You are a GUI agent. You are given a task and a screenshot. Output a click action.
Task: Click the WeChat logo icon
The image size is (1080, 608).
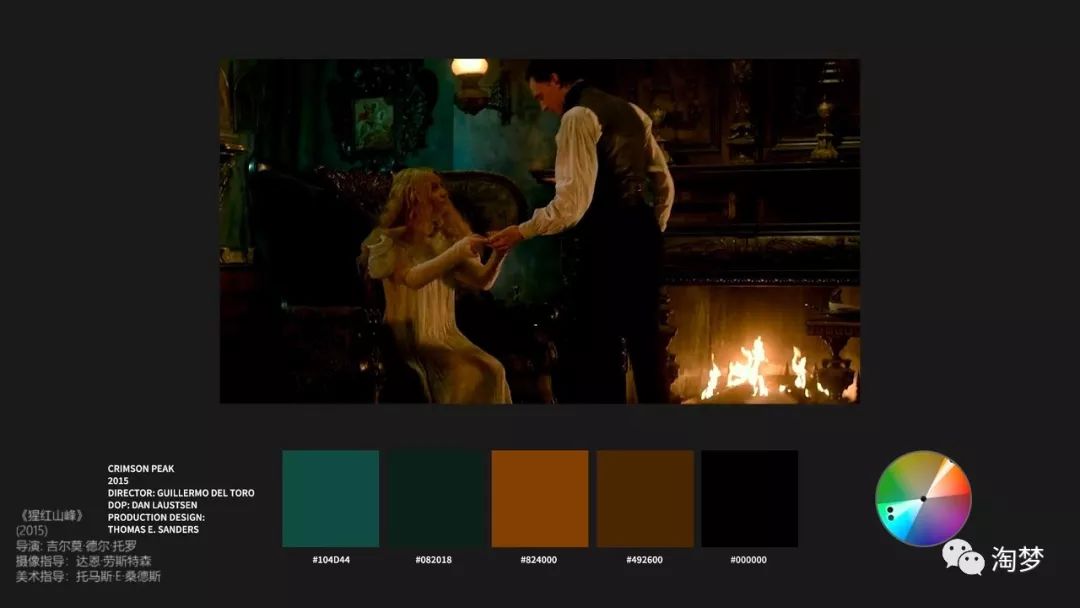(963, 558)
